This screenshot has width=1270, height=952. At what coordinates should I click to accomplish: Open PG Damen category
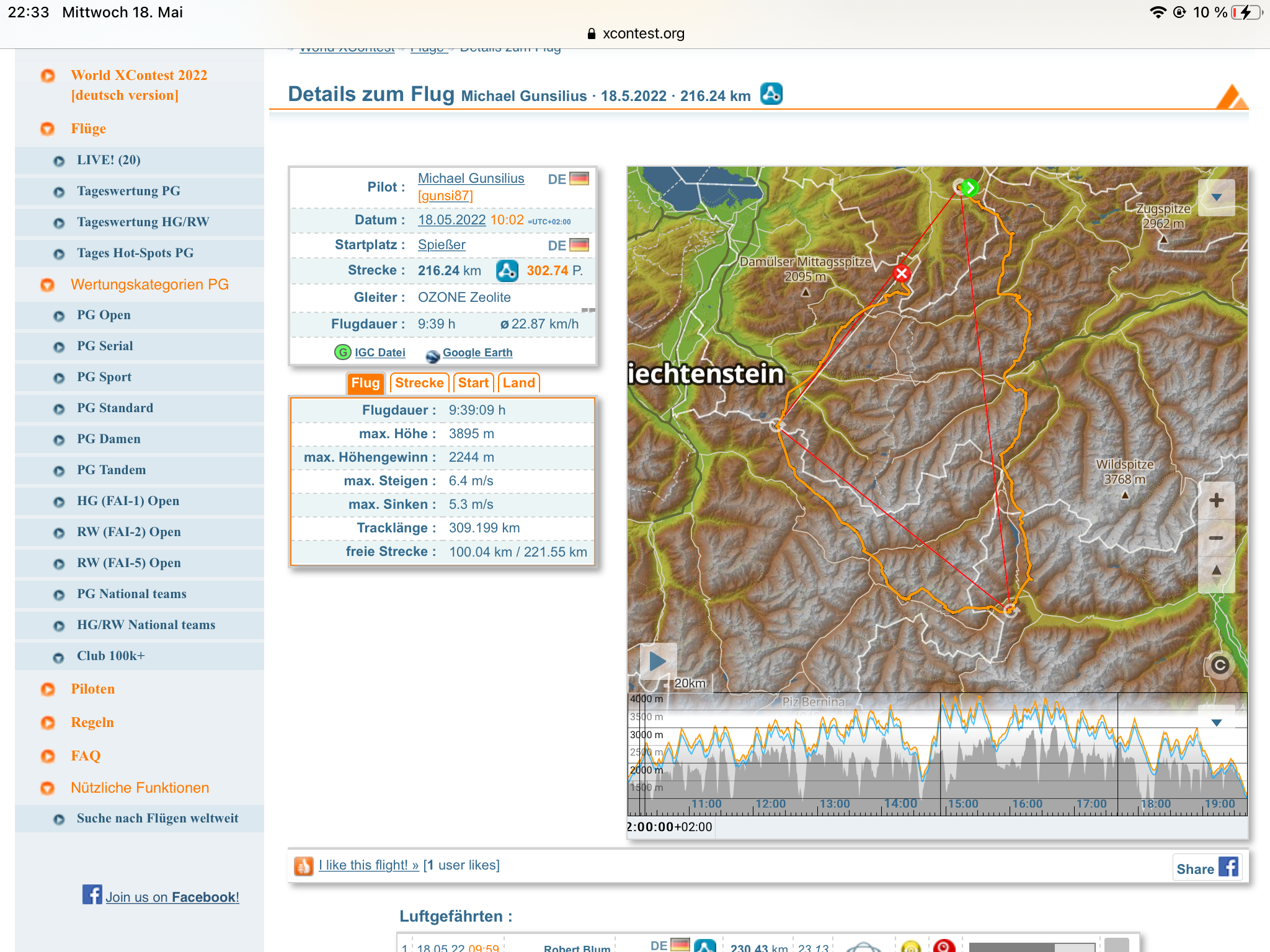[x=140, y=439]
